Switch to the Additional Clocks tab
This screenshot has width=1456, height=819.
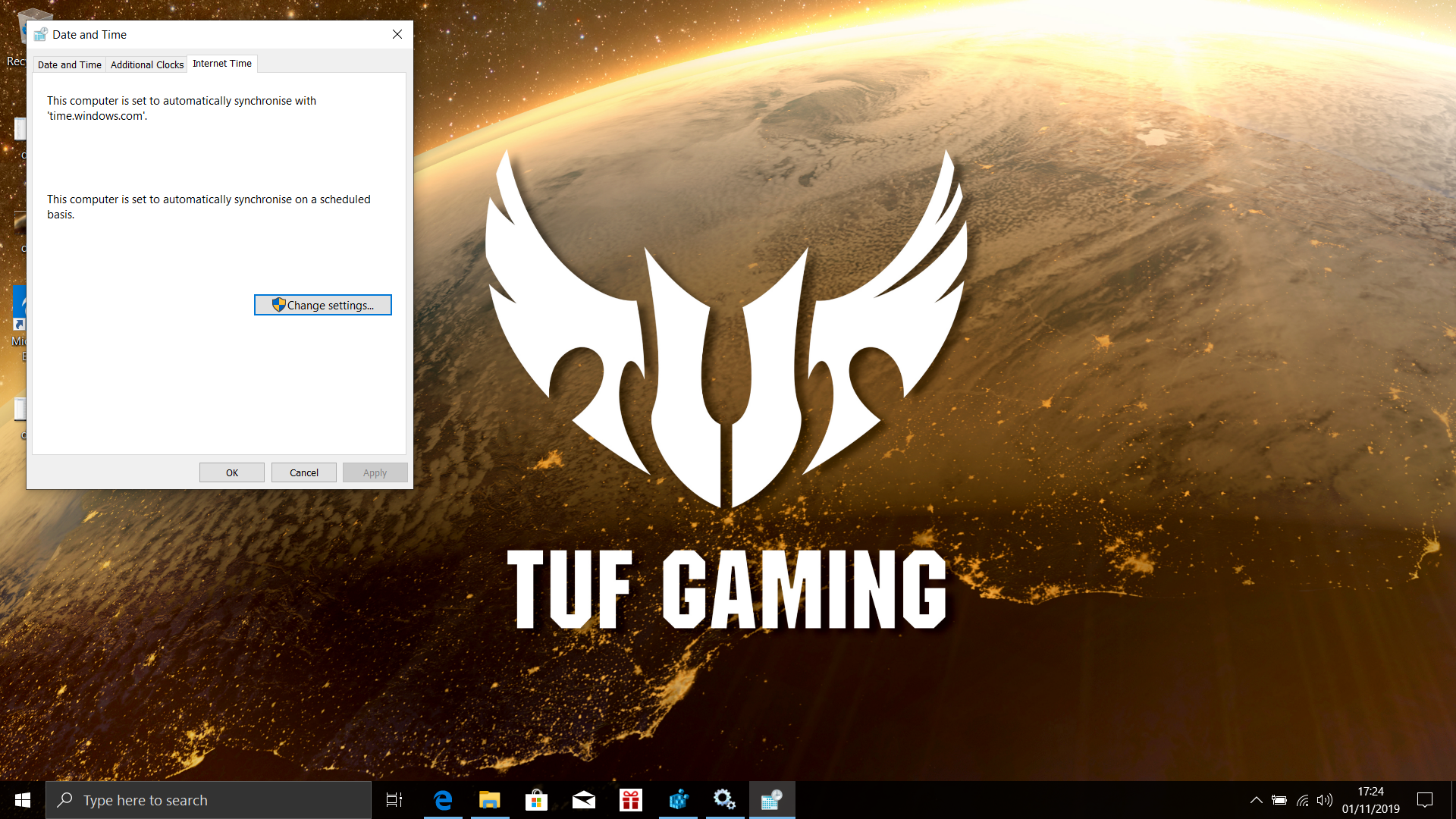(147, 64)
